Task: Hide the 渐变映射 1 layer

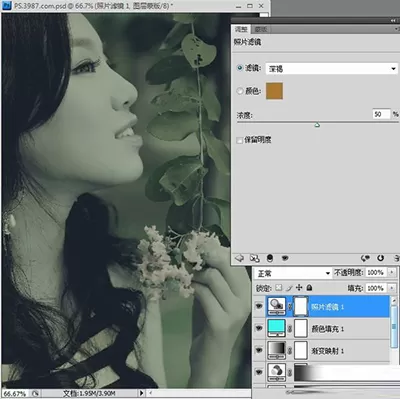Action: coord(259,350)
